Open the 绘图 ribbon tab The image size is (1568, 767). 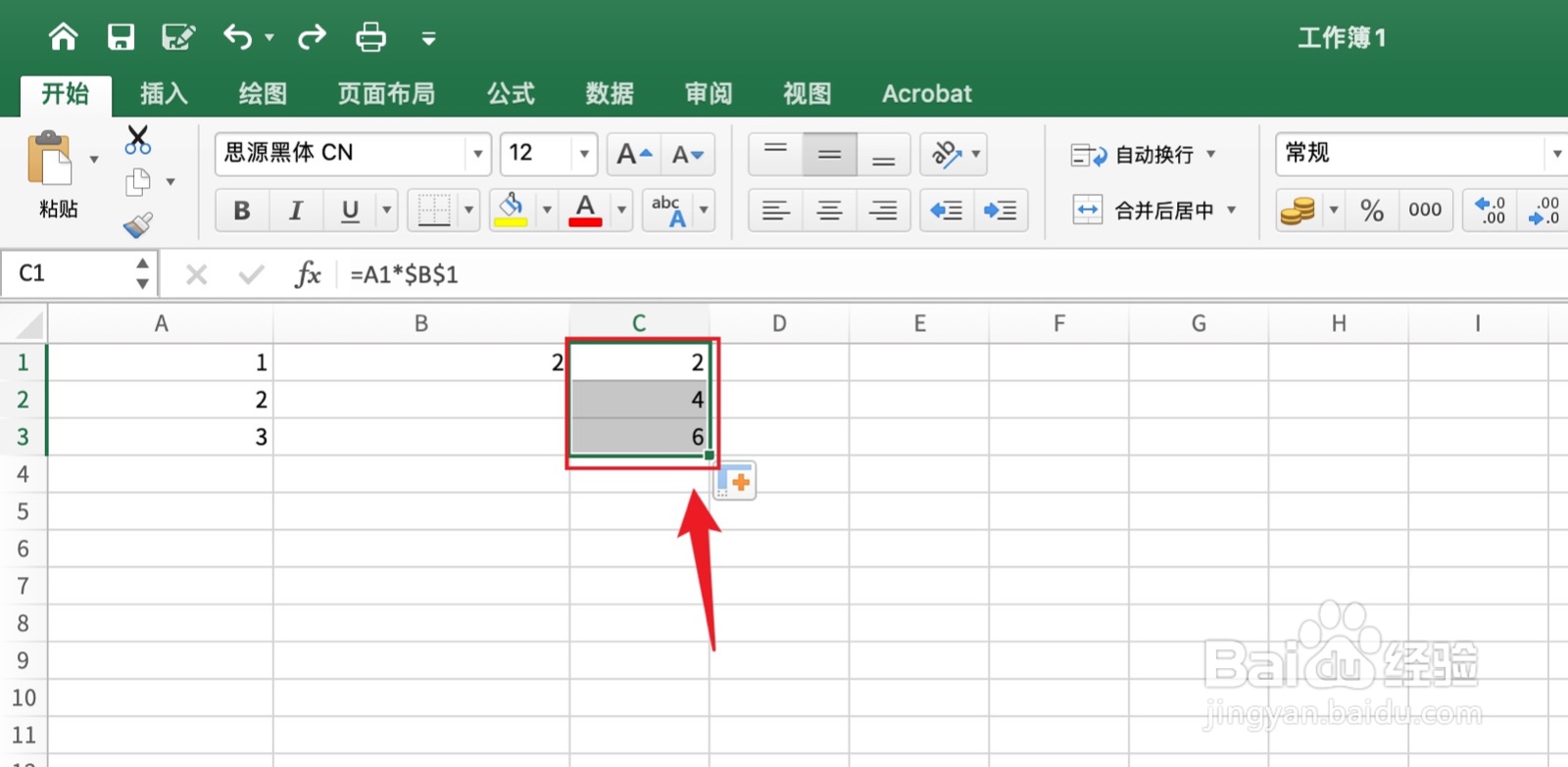click(263, 94)
